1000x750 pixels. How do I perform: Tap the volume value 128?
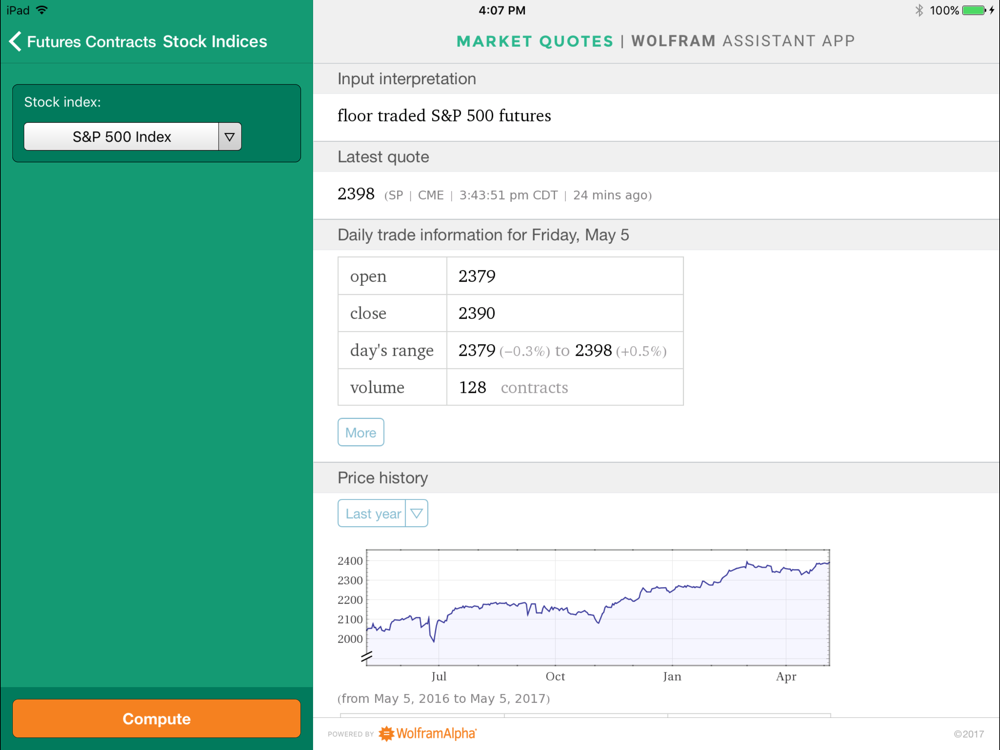473,387
